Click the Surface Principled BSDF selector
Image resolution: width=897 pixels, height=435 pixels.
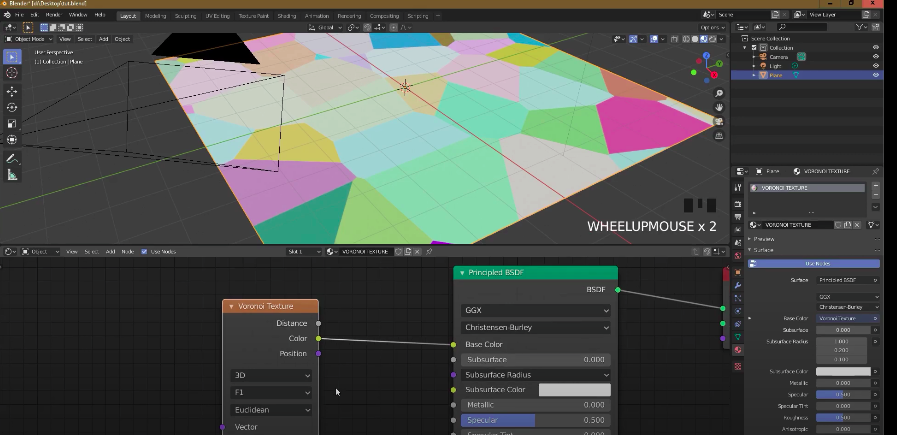coord(848,280)
